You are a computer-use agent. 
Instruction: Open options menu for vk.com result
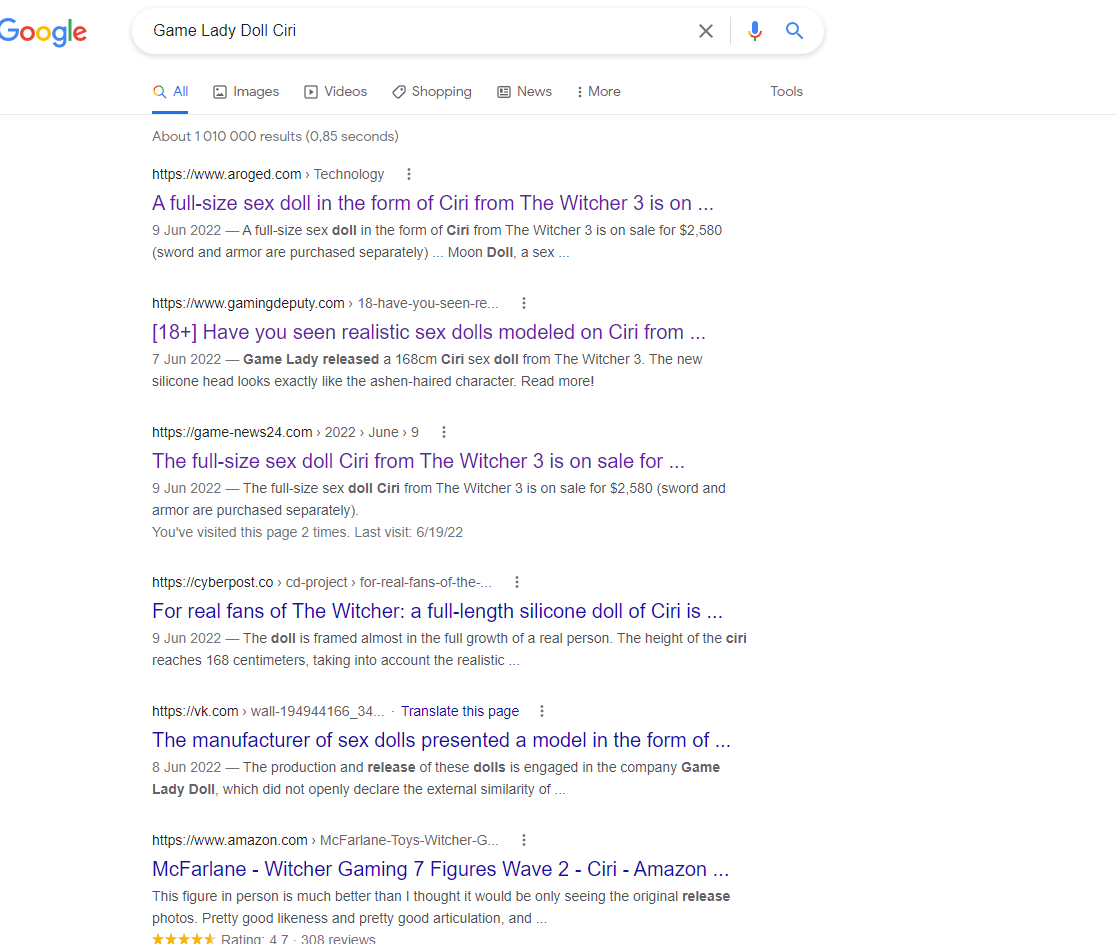[x=541, y=712]
